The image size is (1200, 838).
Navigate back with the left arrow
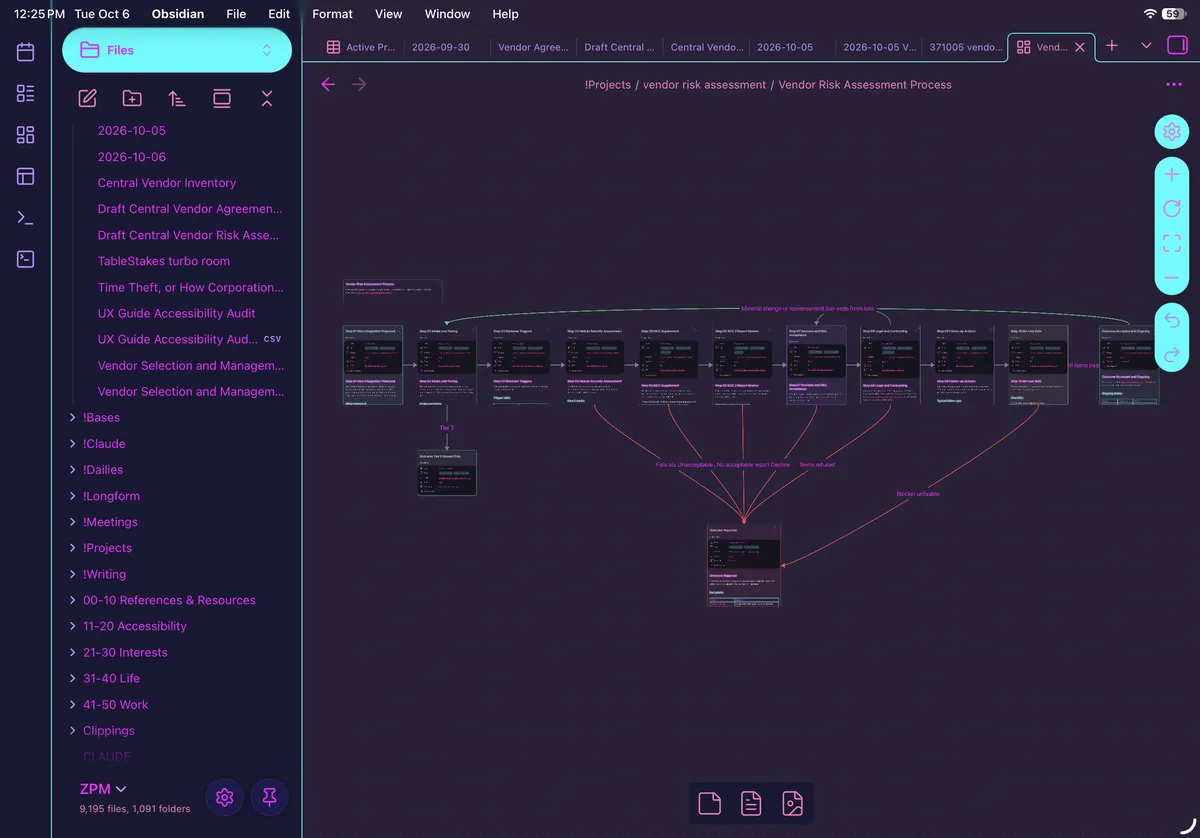tap(328, 84)
